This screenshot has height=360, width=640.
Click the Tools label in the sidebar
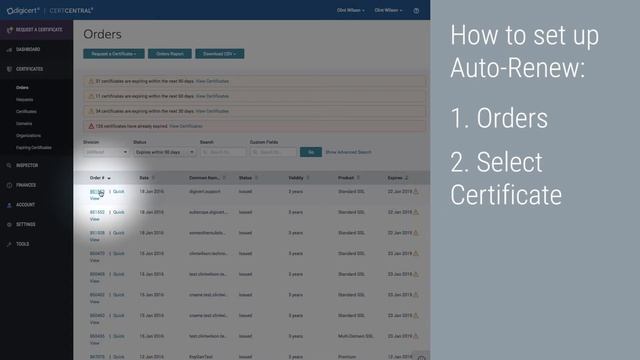pos(22,244)
